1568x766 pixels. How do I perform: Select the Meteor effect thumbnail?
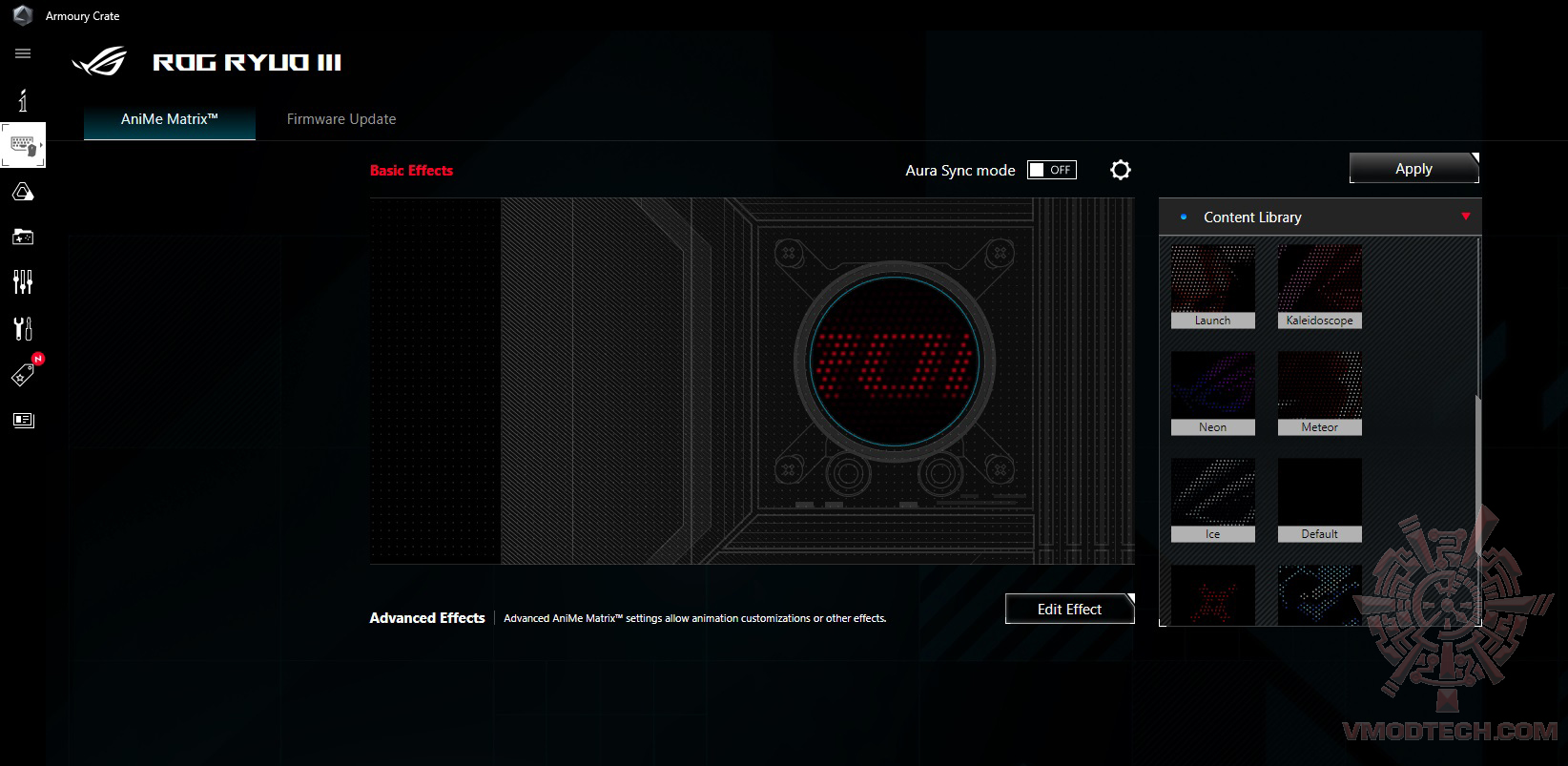(1320, 393)
